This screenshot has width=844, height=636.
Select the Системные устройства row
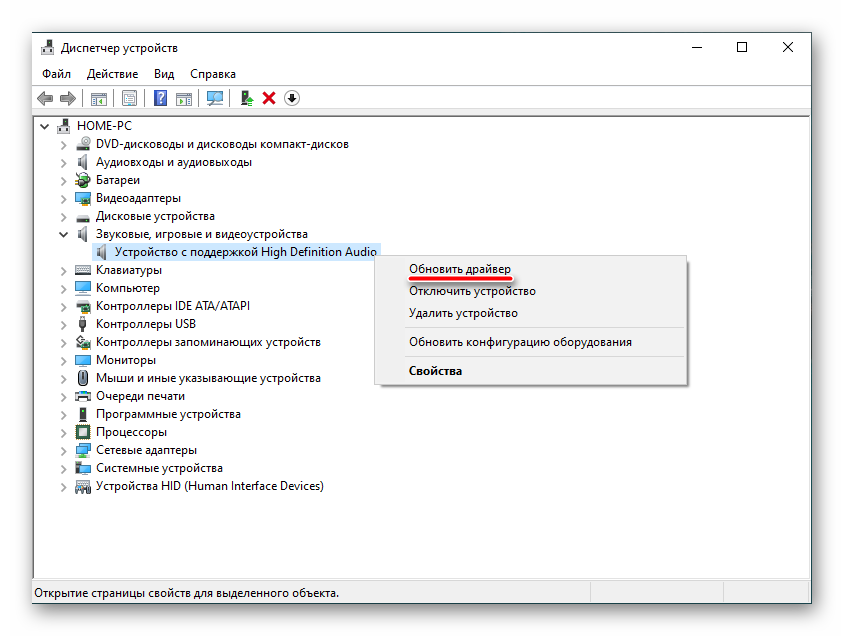[x=159, y=468]
